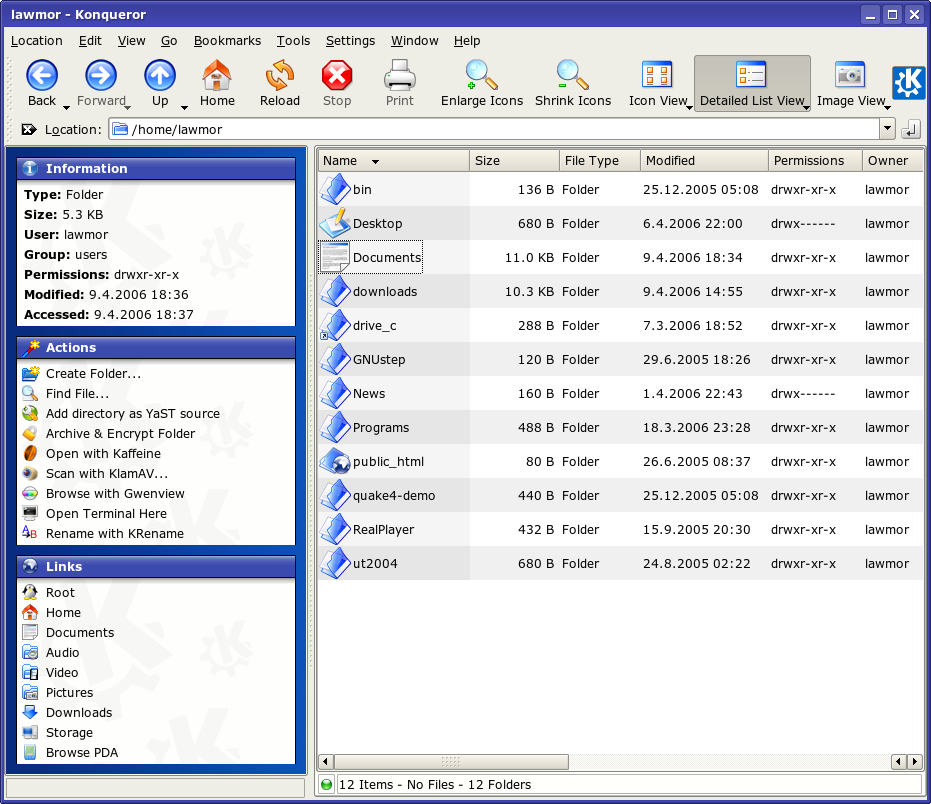Click Downloads link icon in Links
Image resolution: width=931 pixels, height=804 pixels.
[30, 713]
